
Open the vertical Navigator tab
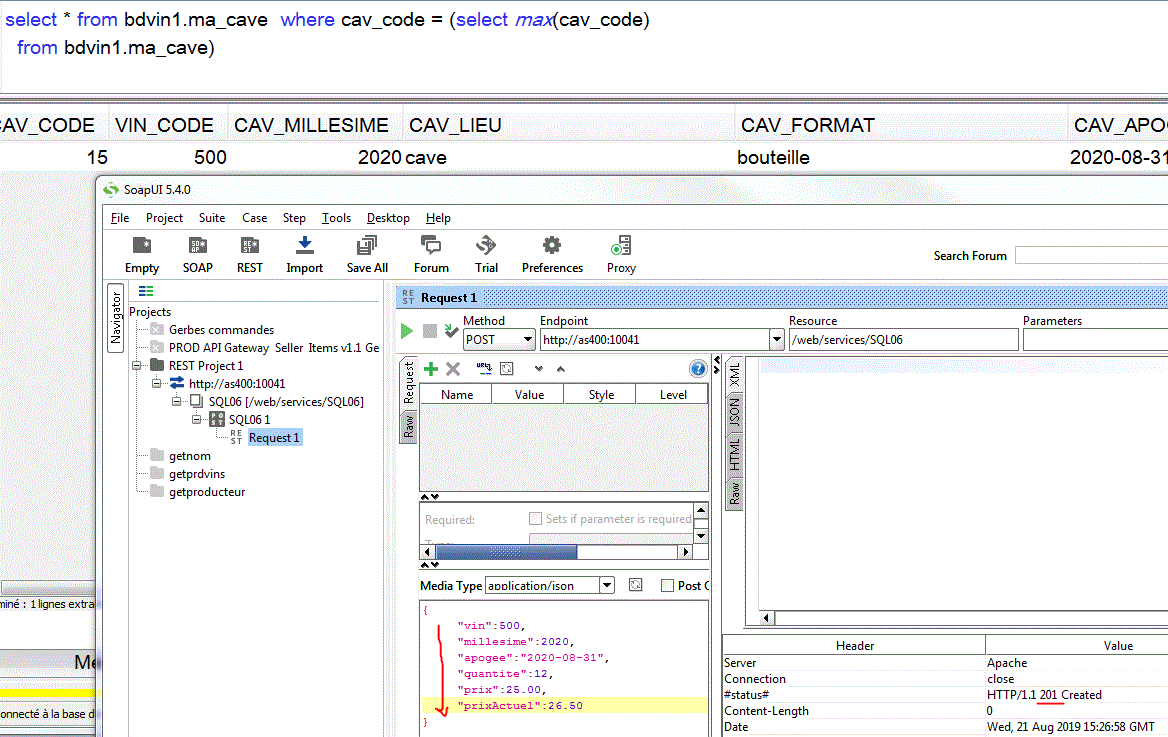[115, 318]
